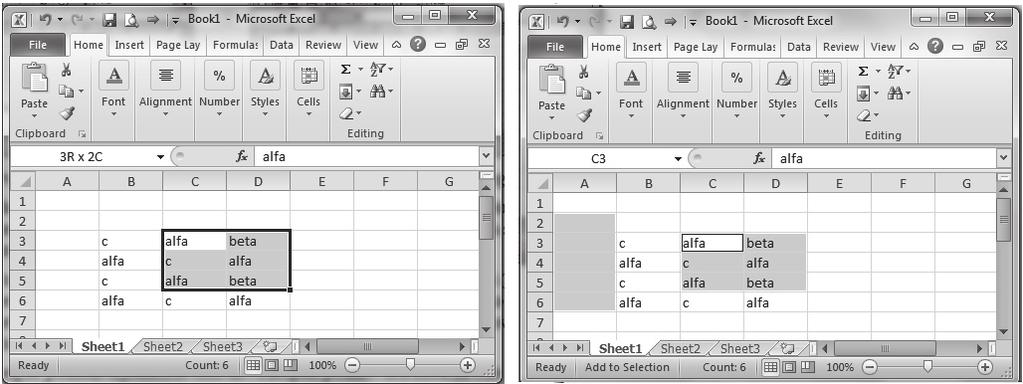
Task: Click Copy icon in left window
Action: coord(67,91)
